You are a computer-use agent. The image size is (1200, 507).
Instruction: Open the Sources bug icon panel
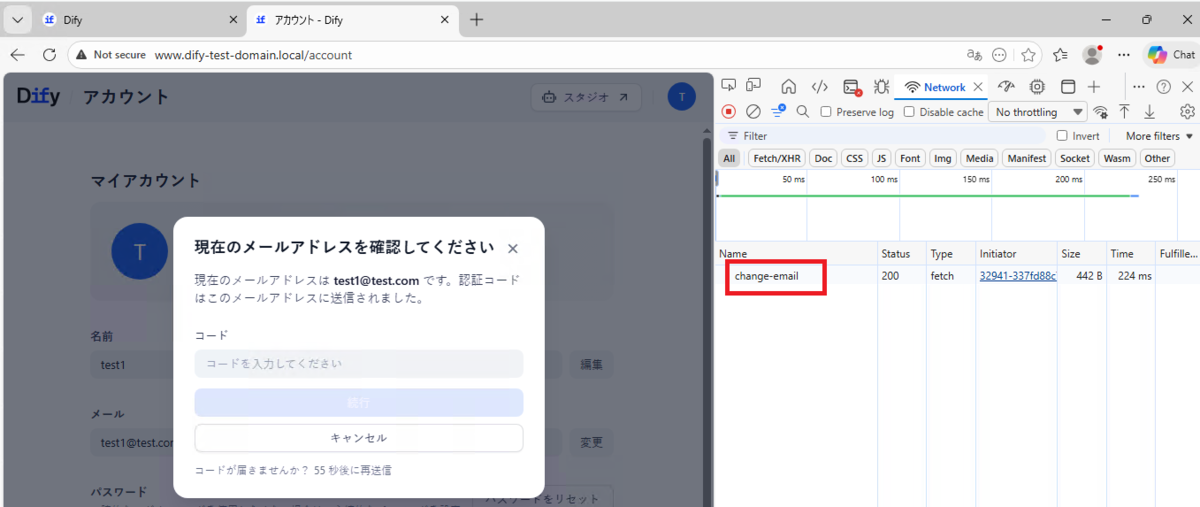pos(881,87)
